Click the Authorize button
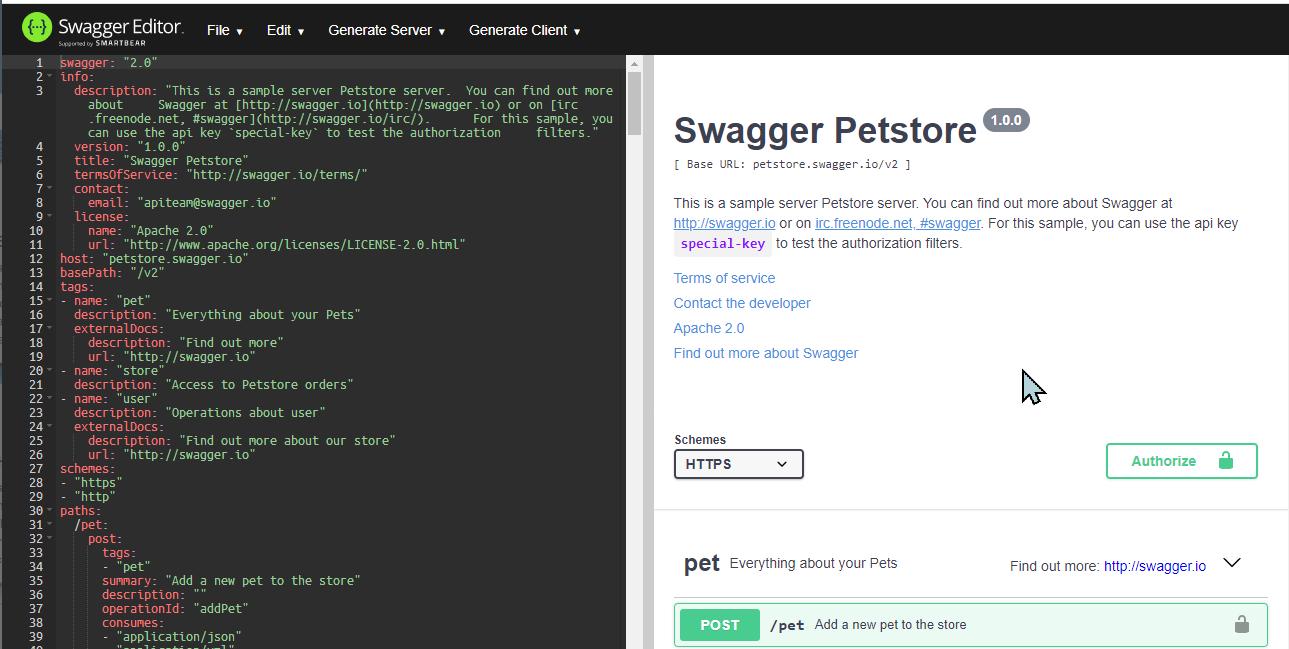 (1180, 461)
